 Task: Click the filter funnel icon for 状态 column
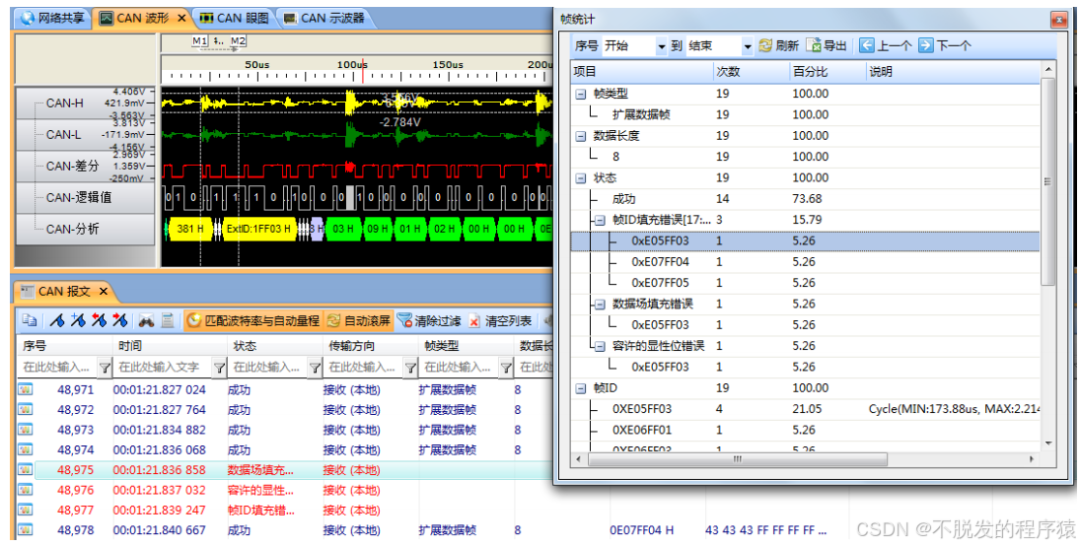pyautogui.click(x=315, y=367)
